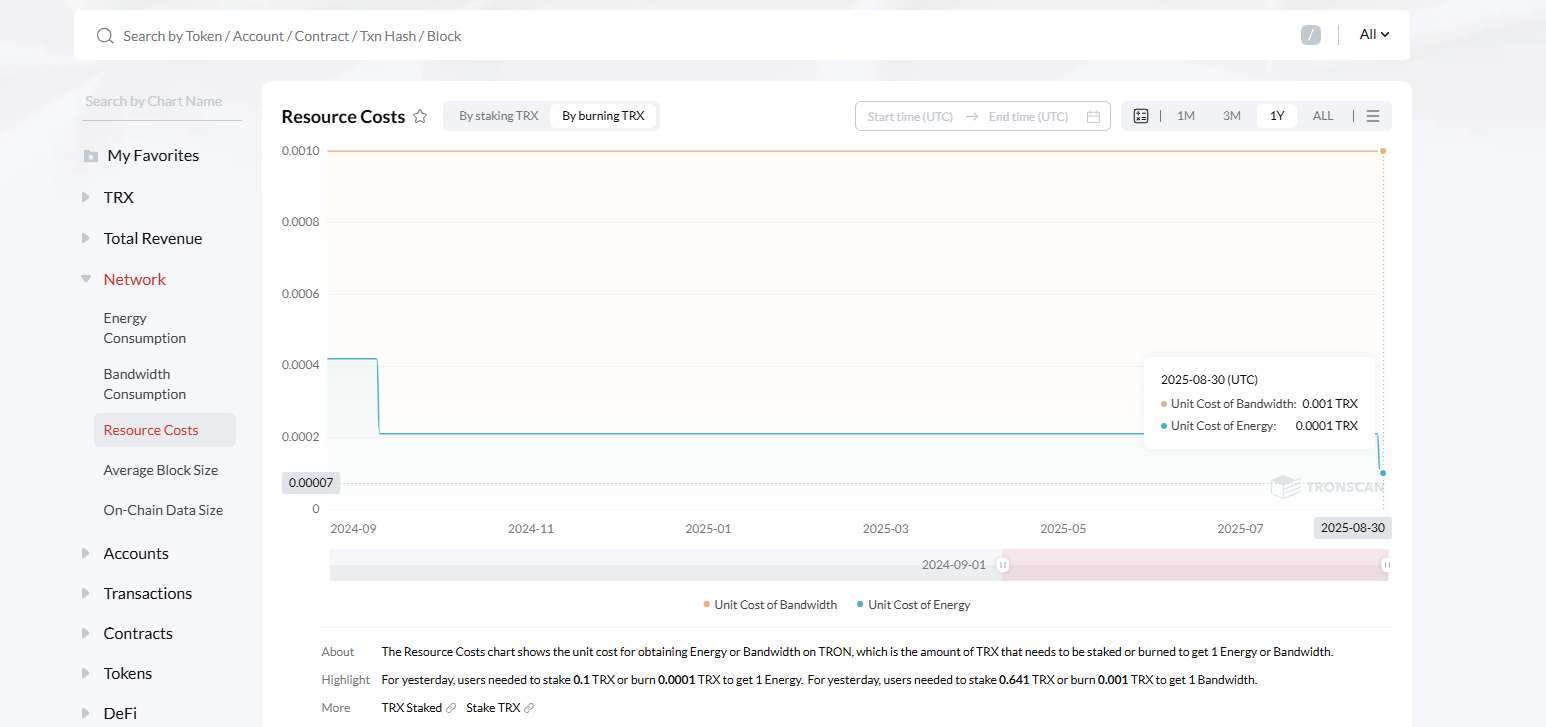Show the ALL time range
The height and width of the screenshot is (727, 1546).
coord(1322,116)
